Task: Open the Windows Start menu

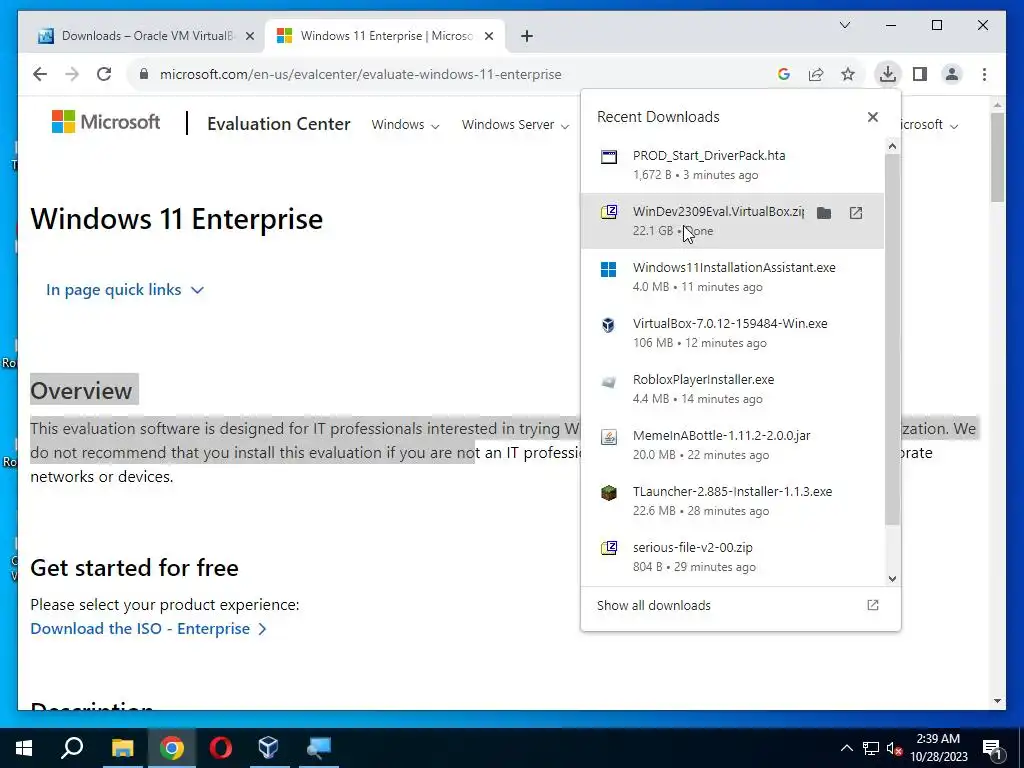Action: click(x=24, y=748)
